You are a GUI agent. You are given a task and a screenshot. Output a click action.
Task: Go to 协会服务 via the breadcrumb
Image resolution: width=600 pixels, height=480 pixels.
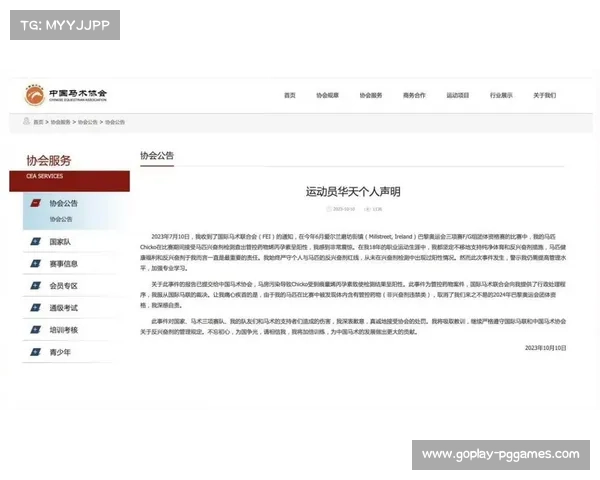click(x=60, y=122)
